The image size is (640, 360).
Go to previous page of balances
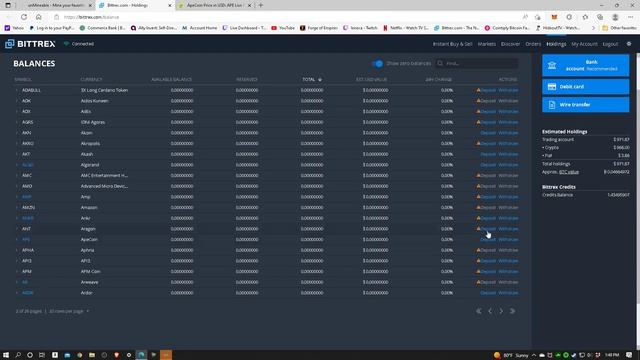[x=490, y=311]
